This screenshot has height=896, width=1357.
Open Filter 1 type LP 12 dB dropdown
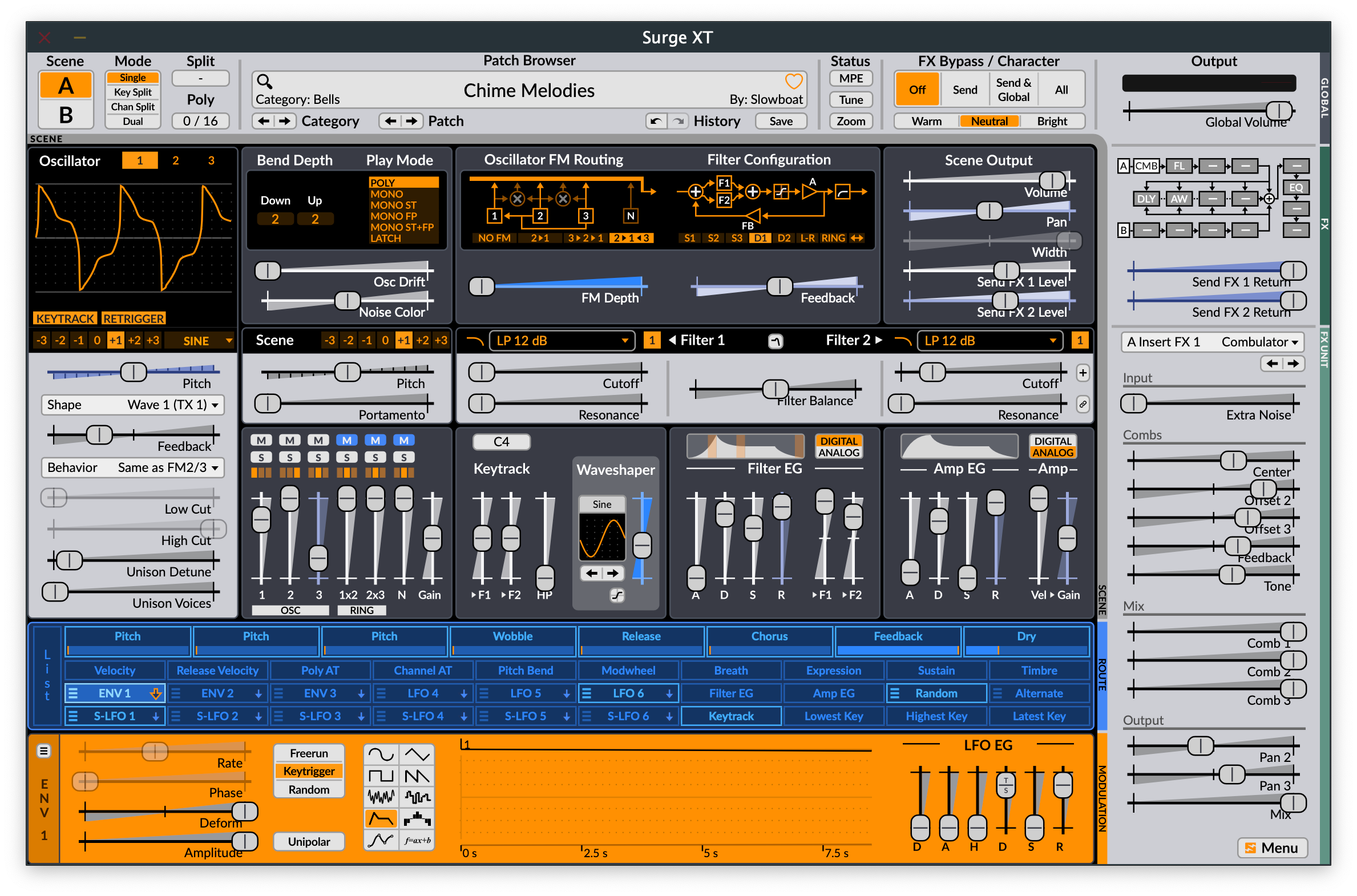pyautogui.click(x=562, y=341)
